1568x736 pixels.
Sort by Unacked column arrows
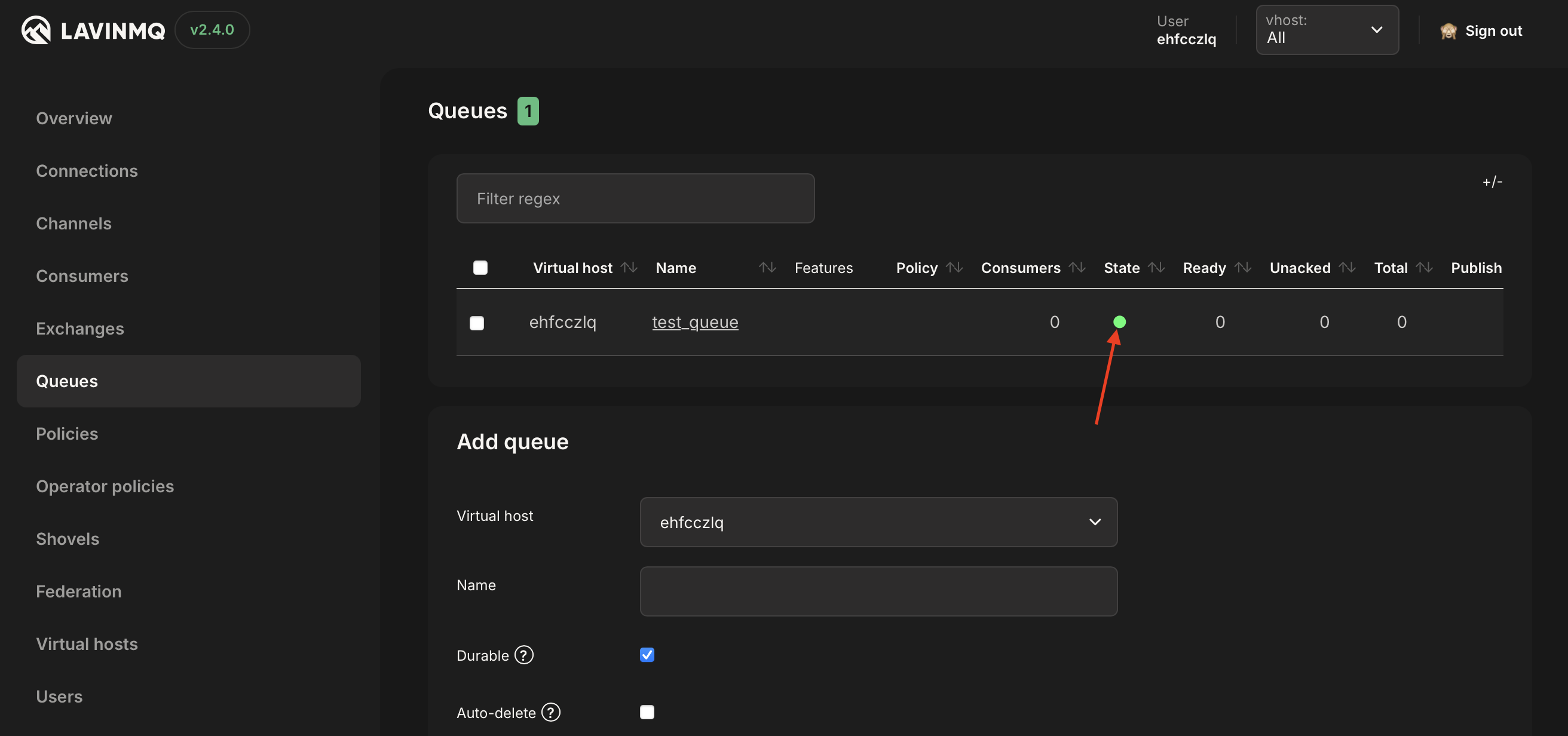(1347, 268)
